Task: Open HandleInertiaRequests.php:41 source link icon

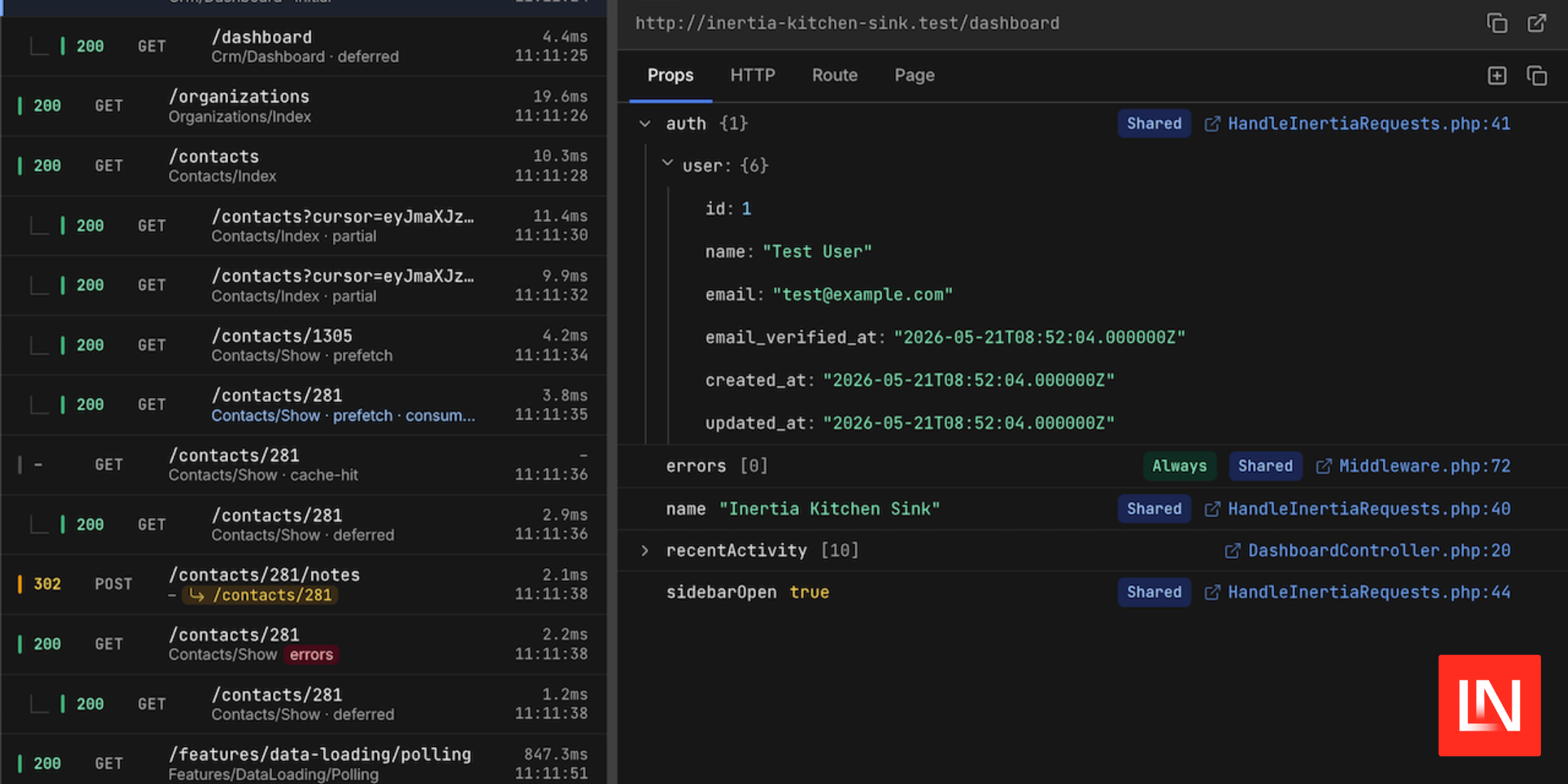Action: (x=1212, y=124)
